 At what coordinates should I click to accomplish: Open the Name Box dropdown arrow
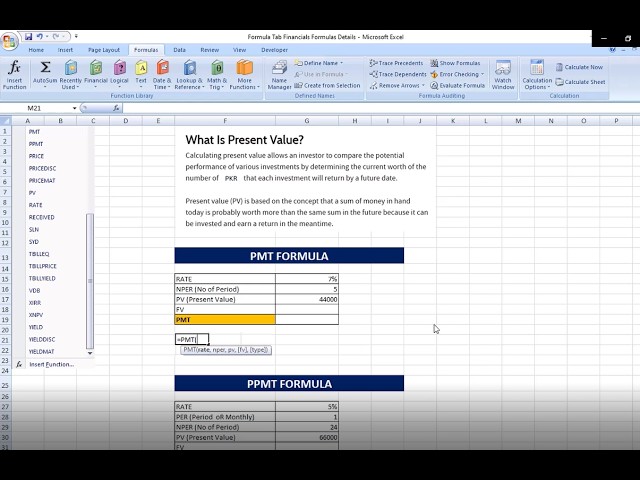pos(74,108)
